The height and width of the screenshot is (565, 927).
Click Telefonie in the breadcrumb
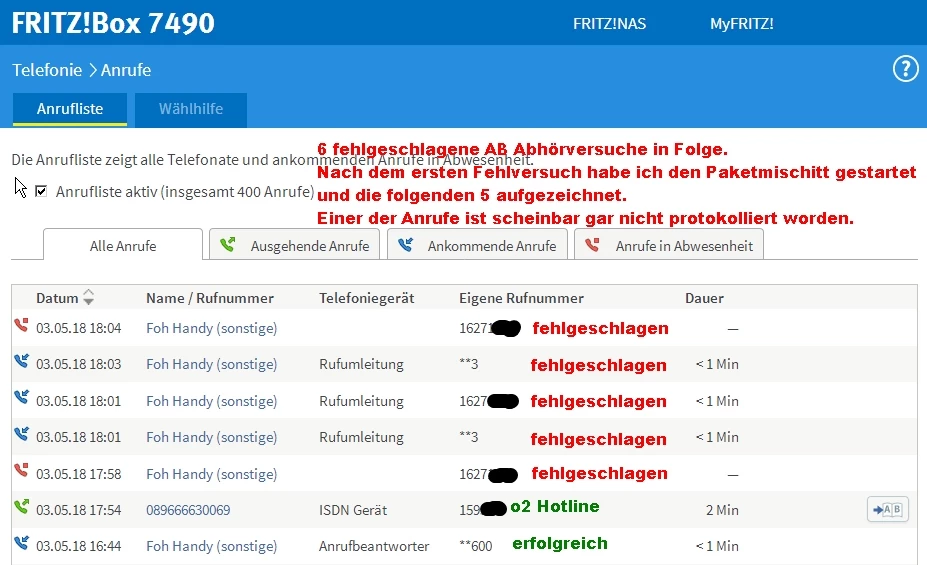click(47, 70)
